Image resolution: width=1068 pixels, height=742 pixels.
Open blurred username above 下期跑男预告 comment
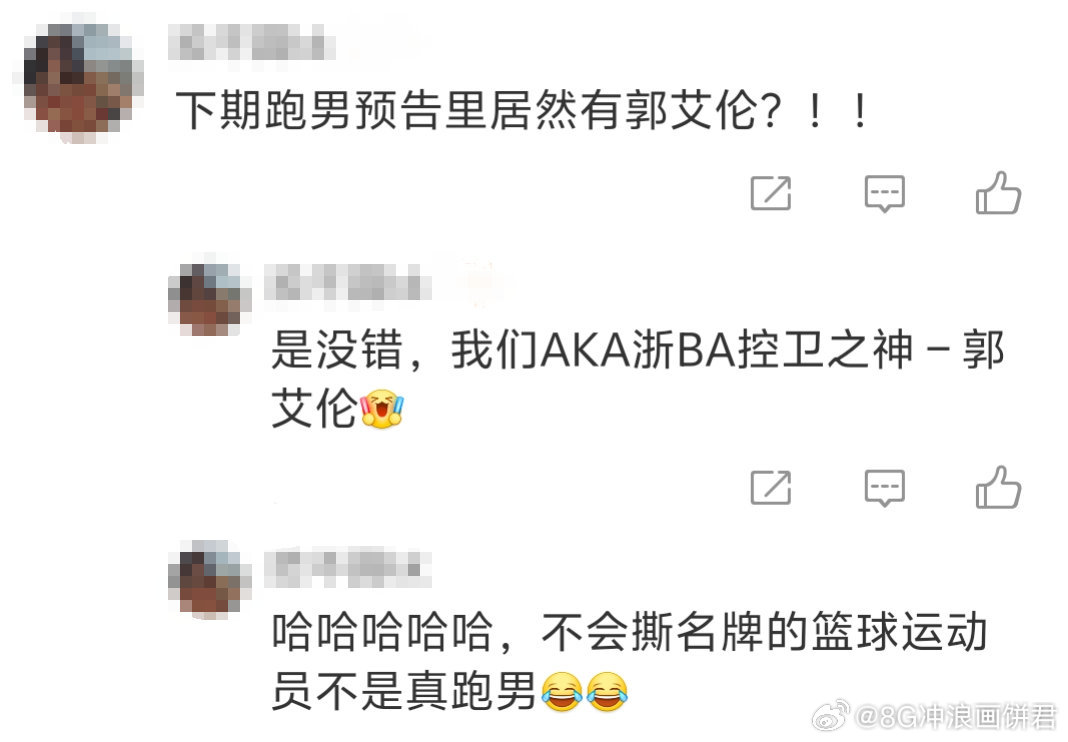point(252,43)
